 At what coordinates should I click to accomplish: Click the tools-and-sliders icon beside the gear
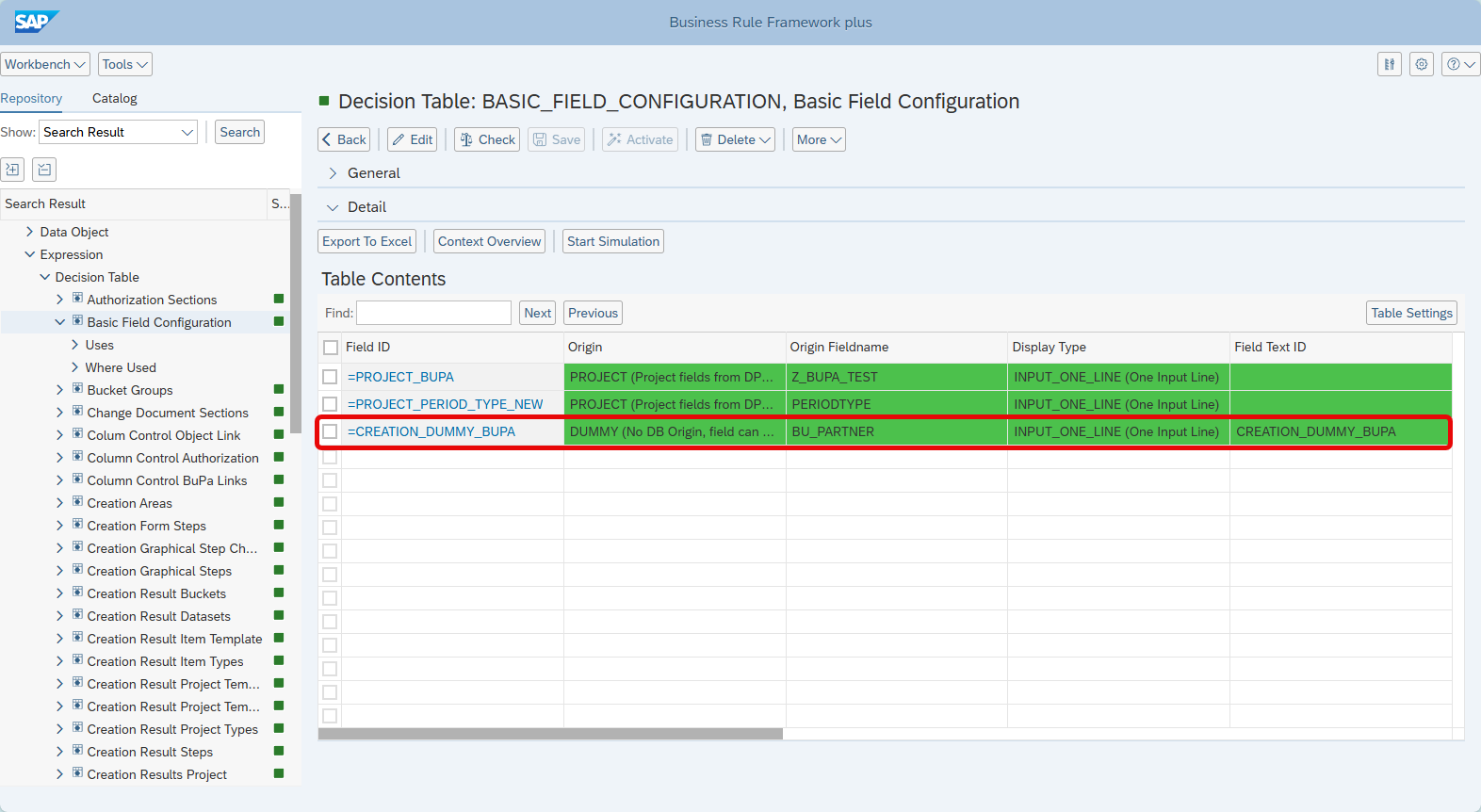coord(1390,64)
